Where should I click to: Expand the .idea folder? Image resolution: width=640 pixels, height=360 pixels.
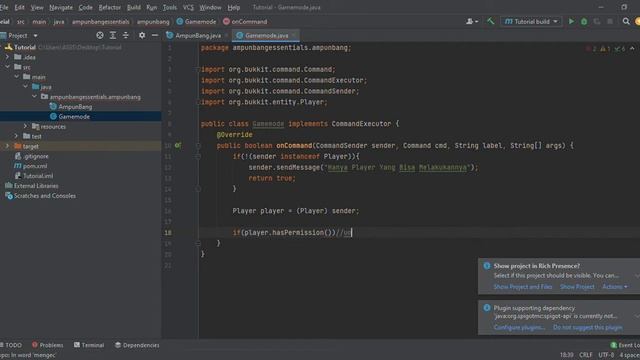(x=7, y=57)
